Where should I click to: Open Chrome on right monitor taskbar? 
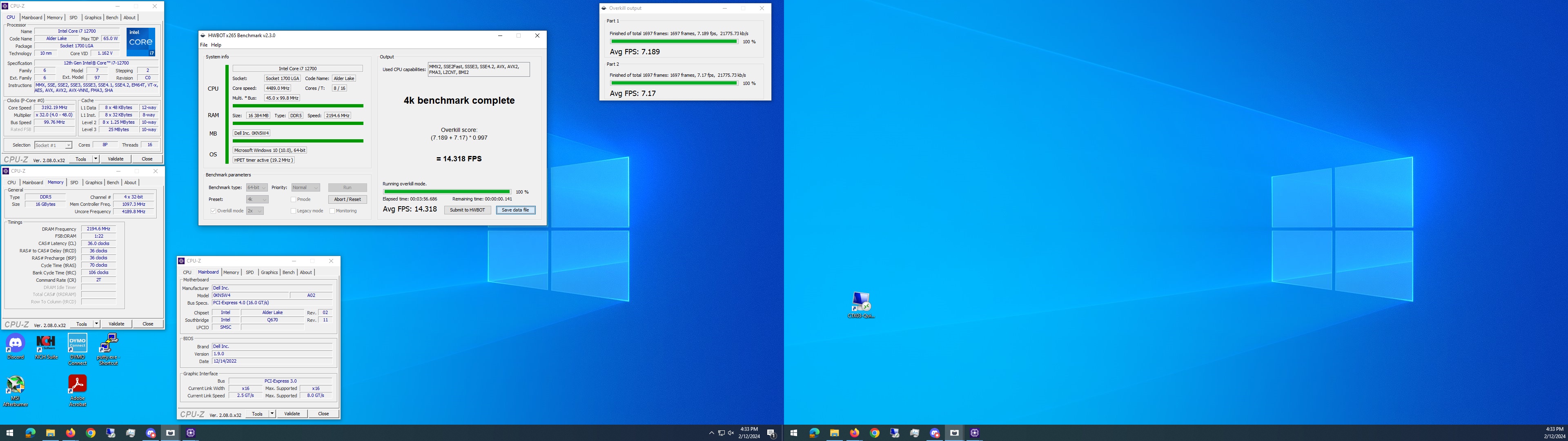[x=875, y=433]
